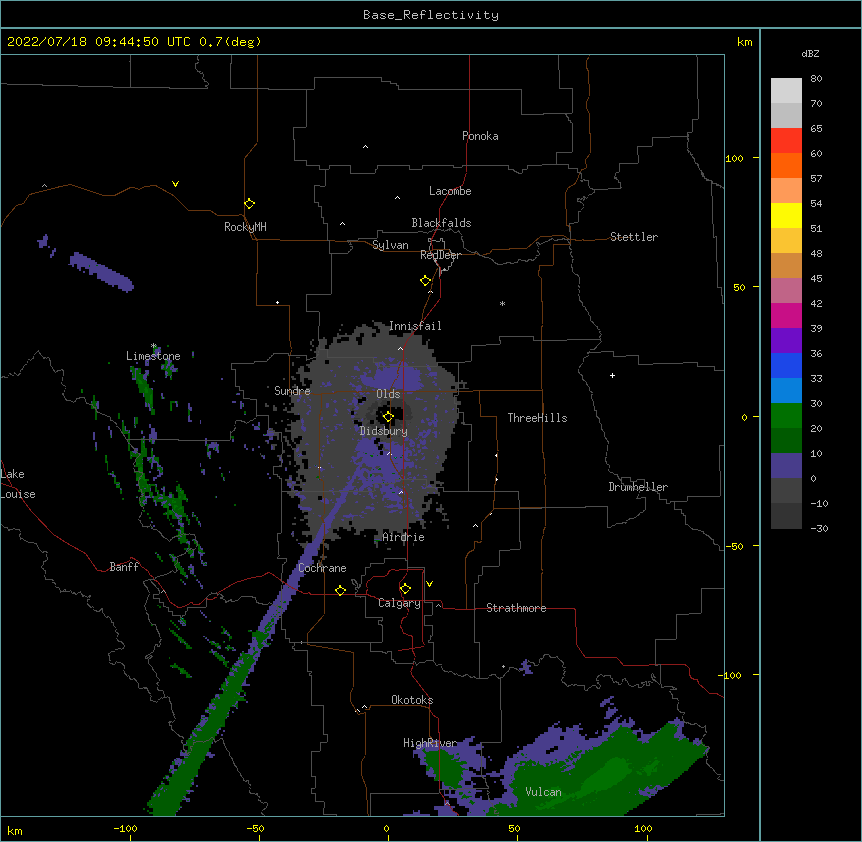This screenshot has width=862, height=842.
Task: Select the red 60-65 dBZ legend swatch
Action: 786,140
